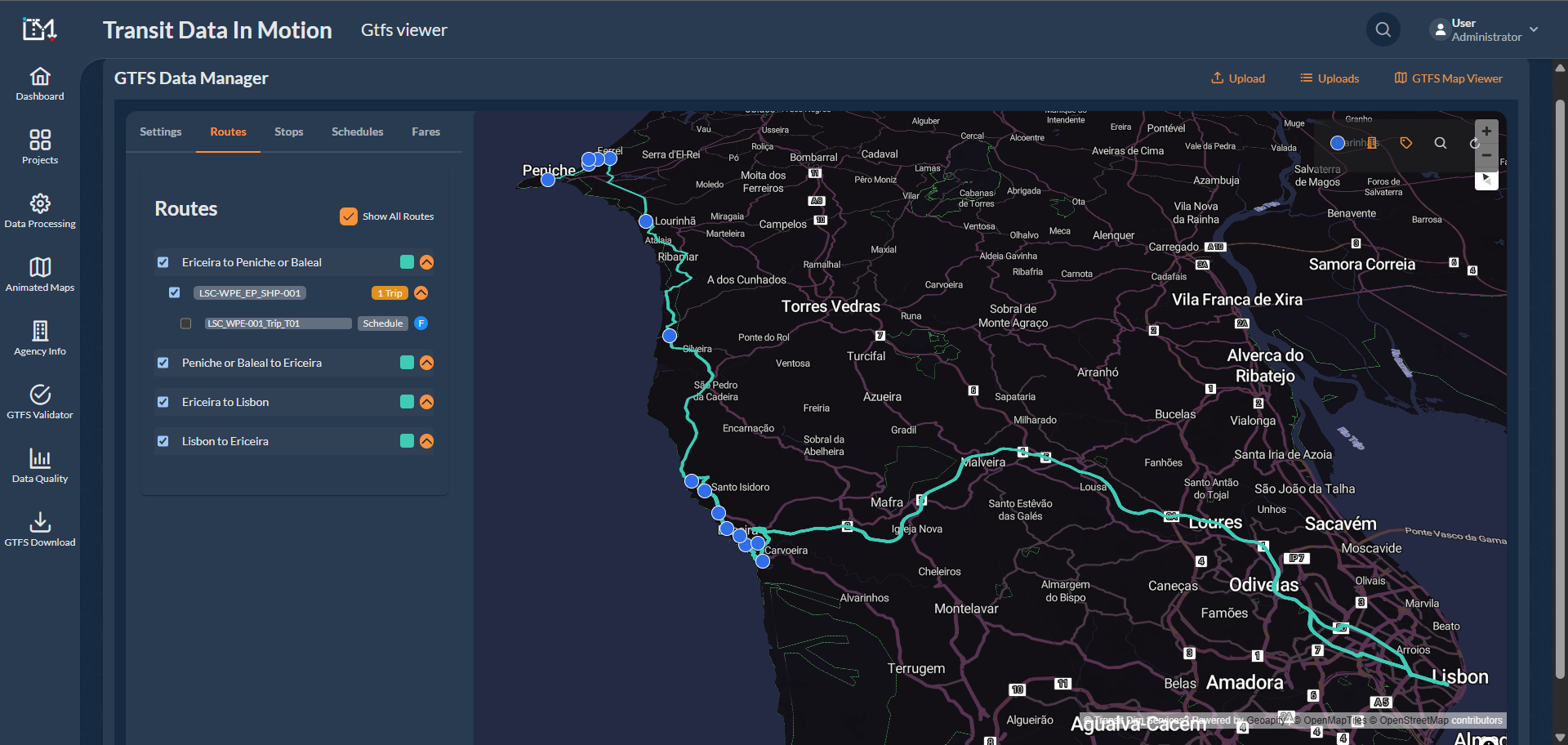The width and height of the screenshot is (1568, 745).
Task: Open the GTFS Map Viewer
Action: click(x=1448, y=78)
